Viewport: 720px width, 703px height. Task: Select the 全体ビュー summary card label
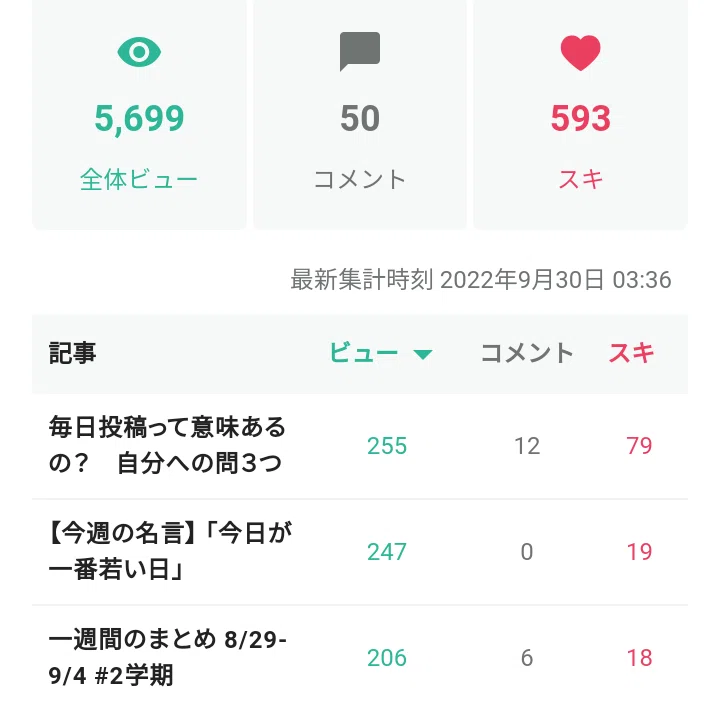tap(139, 179)
